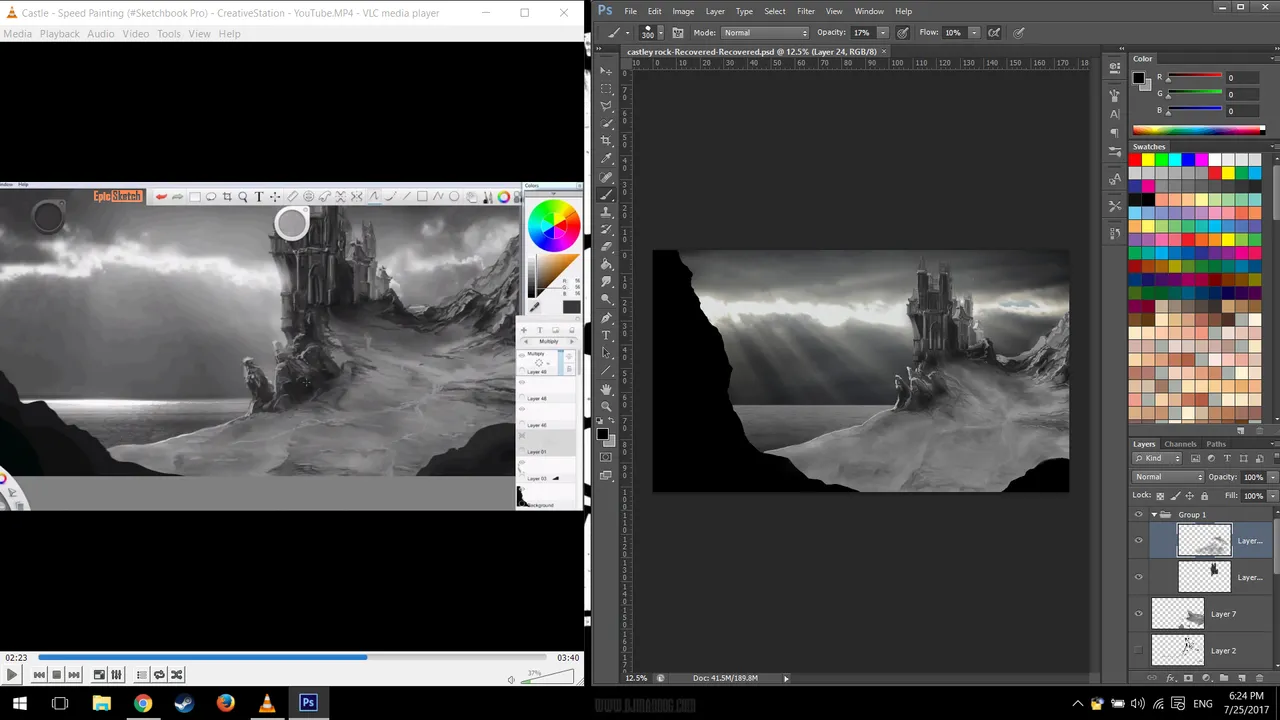The width and height of the screenshot is (1280, 720).
Task: Open Chrome from the taskbar
Action: pyautogui.click(x=143, y=703)
